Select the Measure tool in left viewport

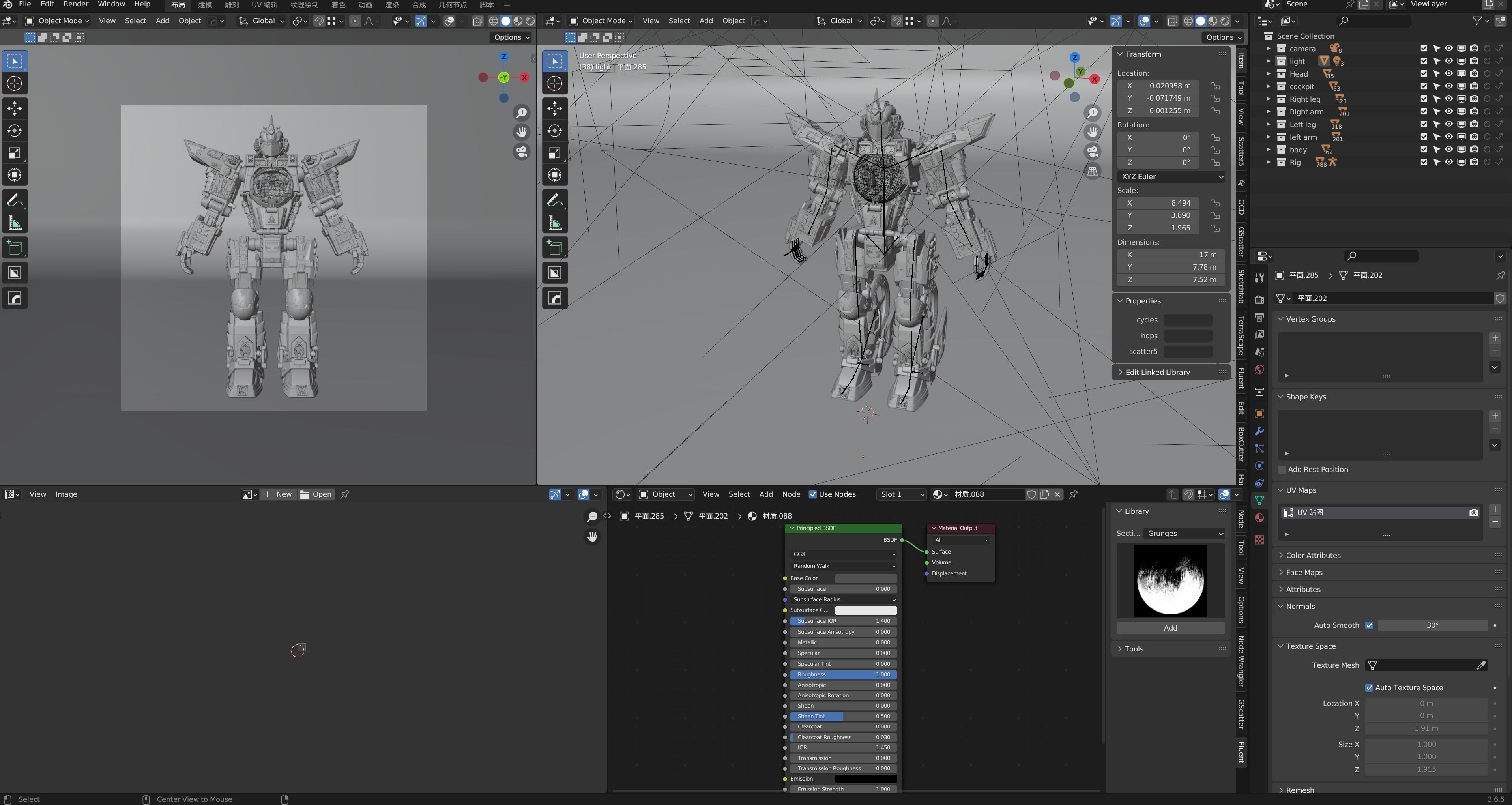(x=15, y=223)
